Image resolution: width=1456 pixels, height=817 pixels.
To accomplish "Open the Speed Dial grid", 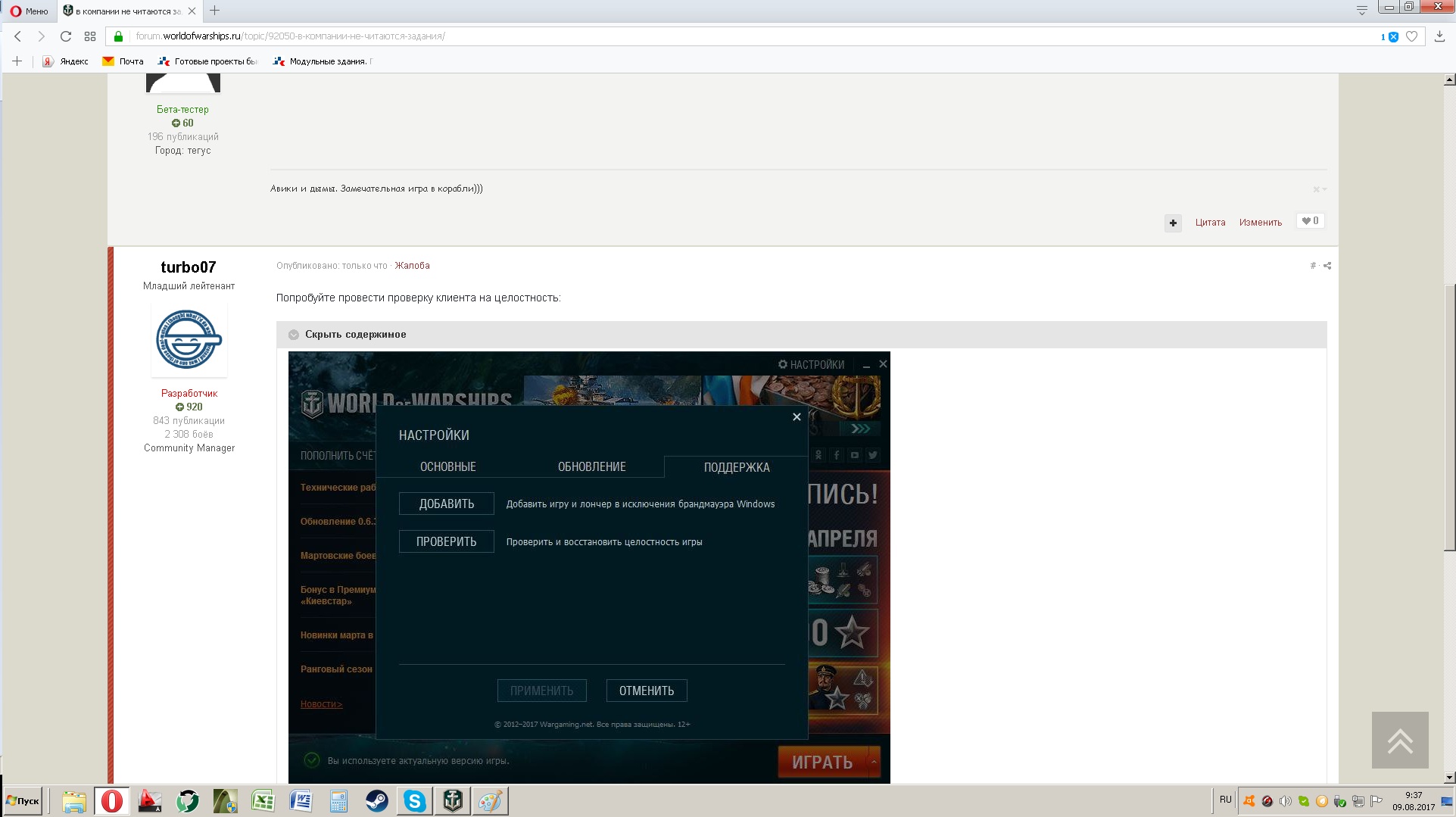I will [x=90, y=36].
